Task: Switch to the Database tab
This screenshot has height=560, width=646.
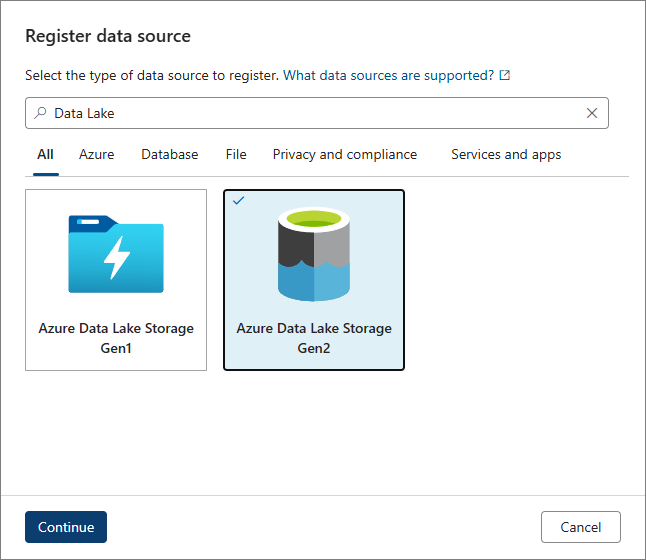Action: click(170, 155)
